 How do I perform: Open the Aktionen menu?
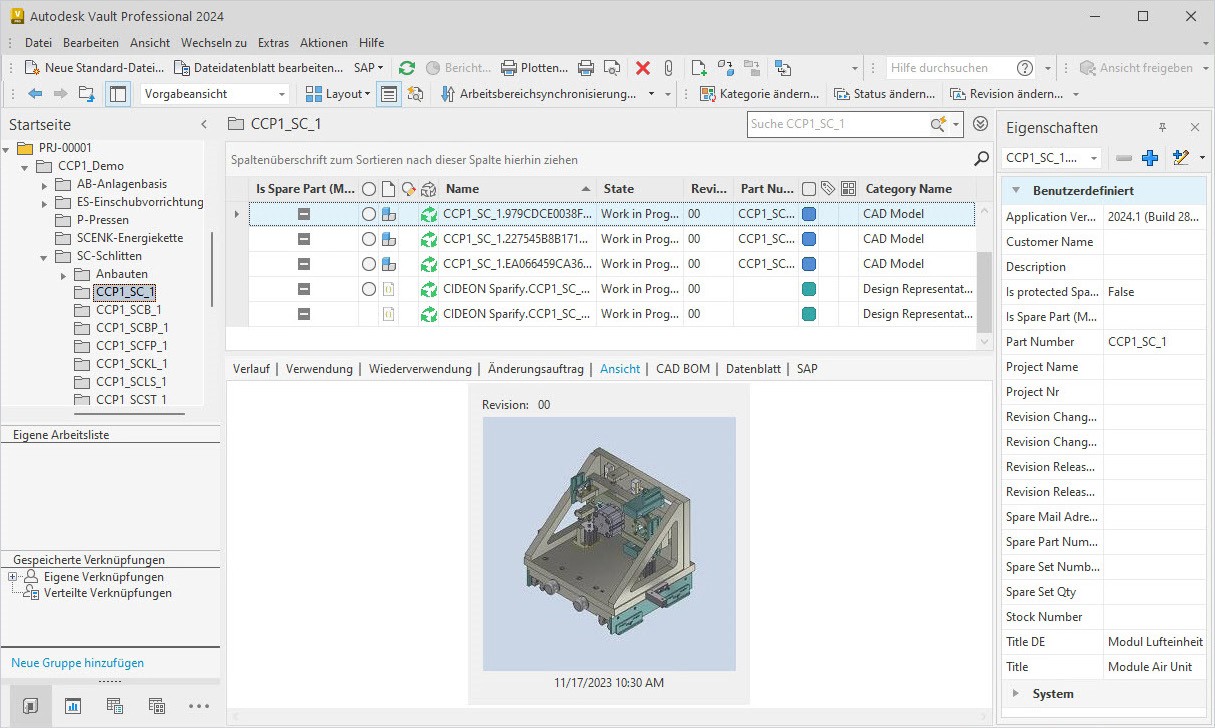tap(324, 43)
